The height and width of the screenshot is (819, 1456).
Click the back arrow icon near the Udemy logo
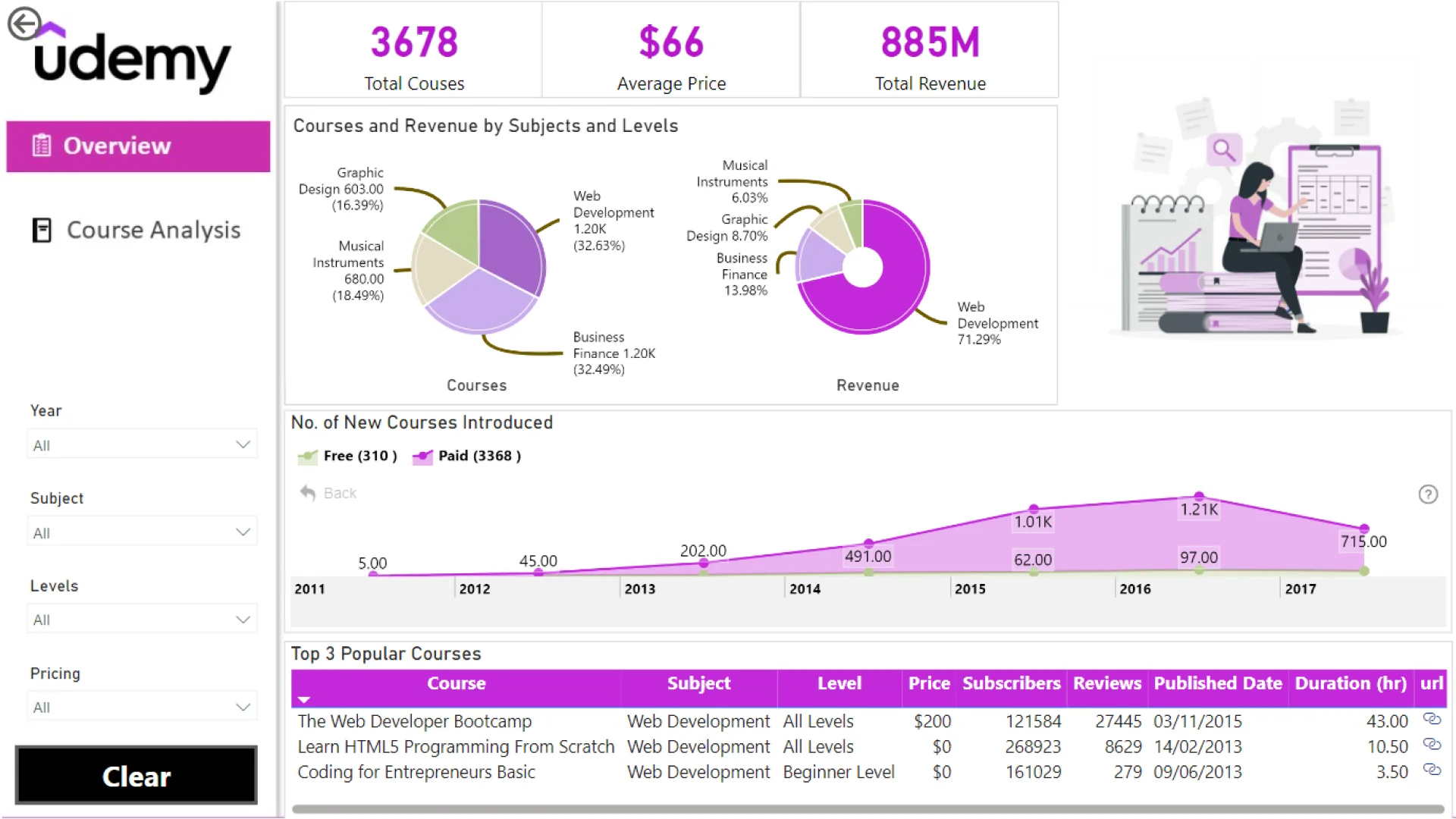click(x=24, y=24)
